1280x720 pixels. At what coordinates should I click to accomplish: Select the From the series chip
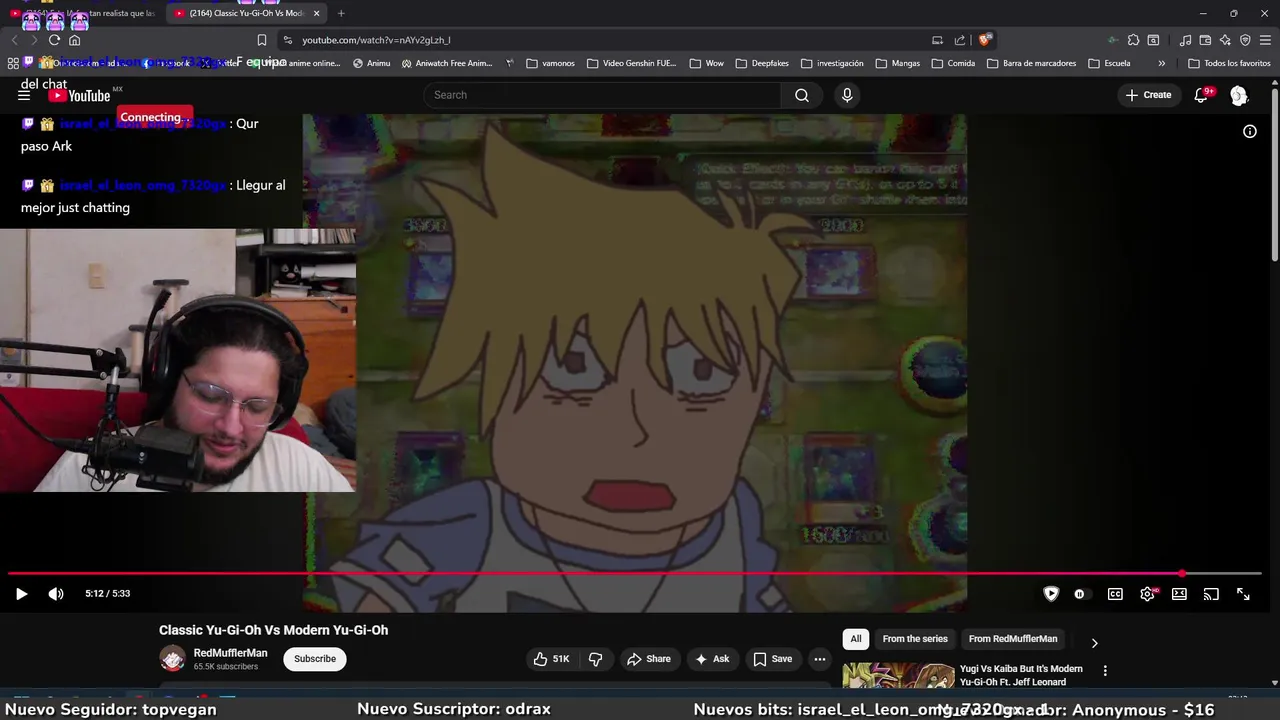click(915, 639)
